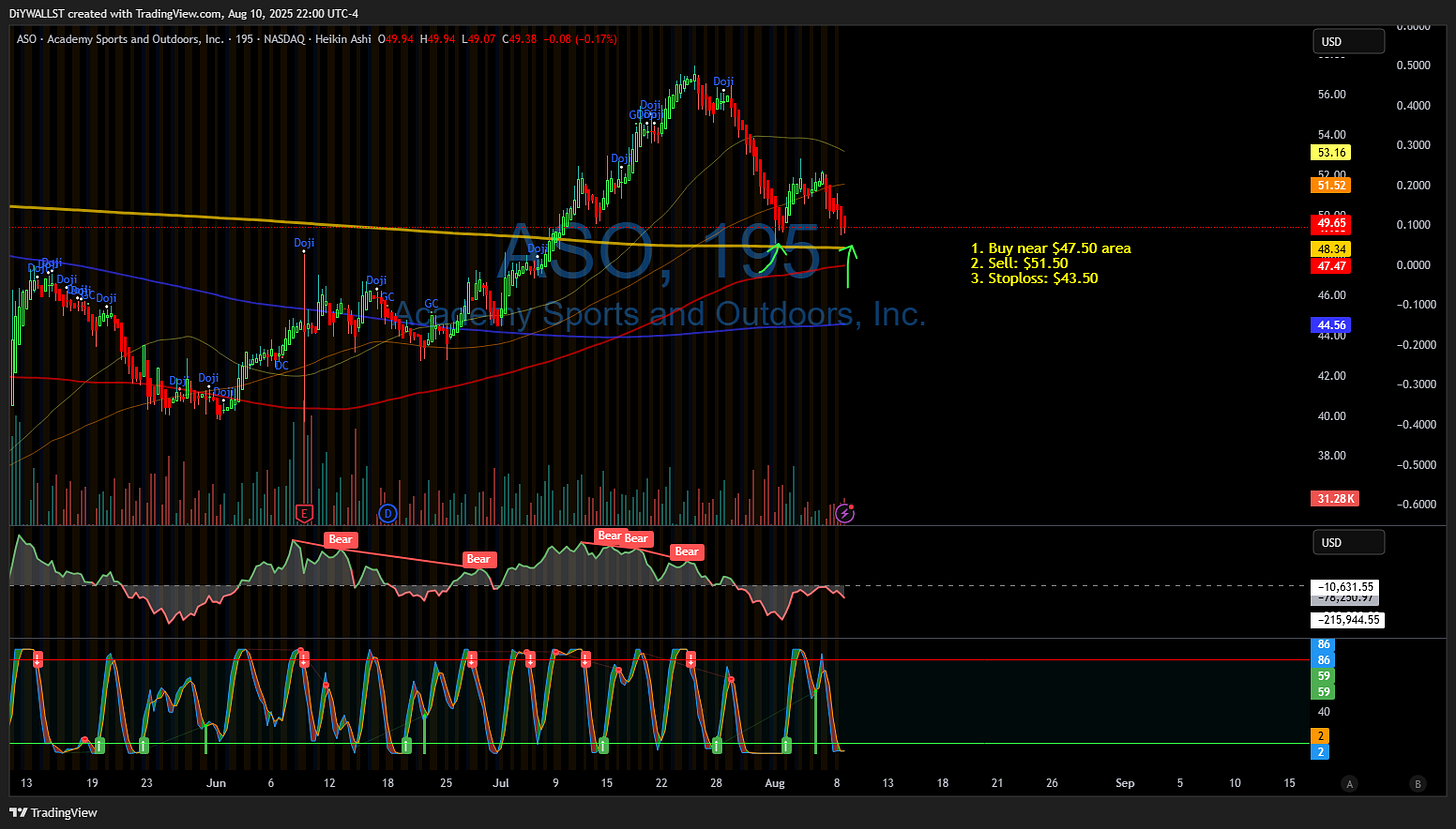Click the Aug label on the time axis
This screenshot has width=1456, height=829.
pos(776,783)
